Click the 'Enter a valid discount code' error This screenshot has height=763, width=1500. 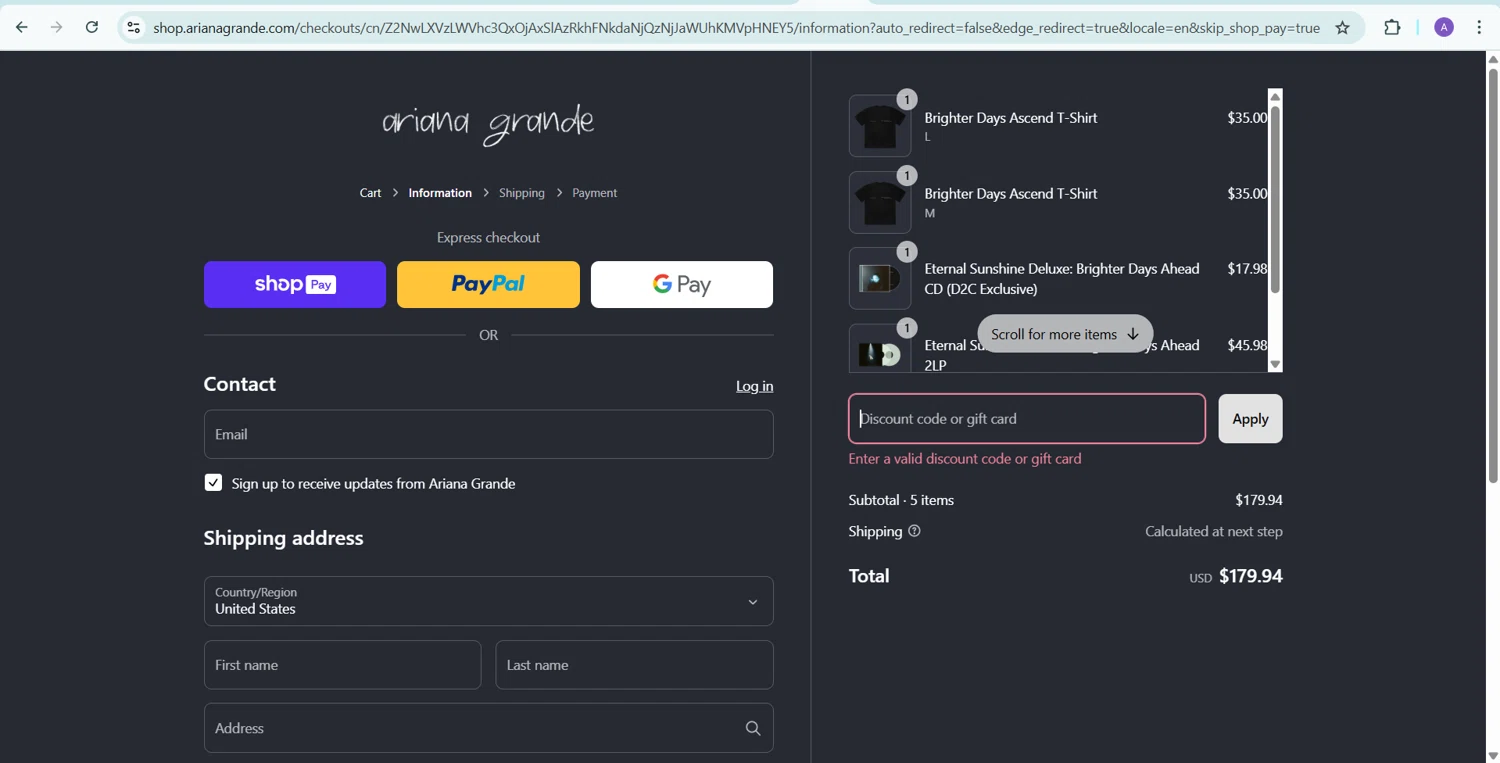click(x=965, y=459)
